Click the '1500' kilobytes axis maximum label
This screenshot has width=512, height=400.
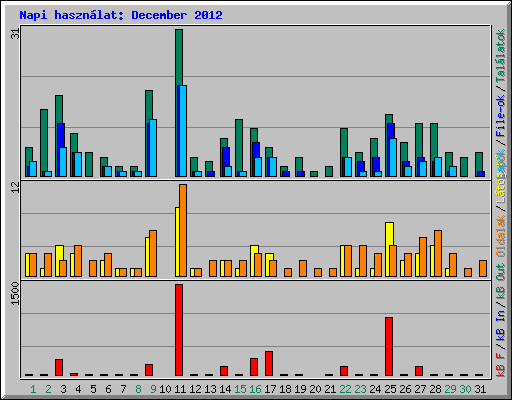[16, 293]
